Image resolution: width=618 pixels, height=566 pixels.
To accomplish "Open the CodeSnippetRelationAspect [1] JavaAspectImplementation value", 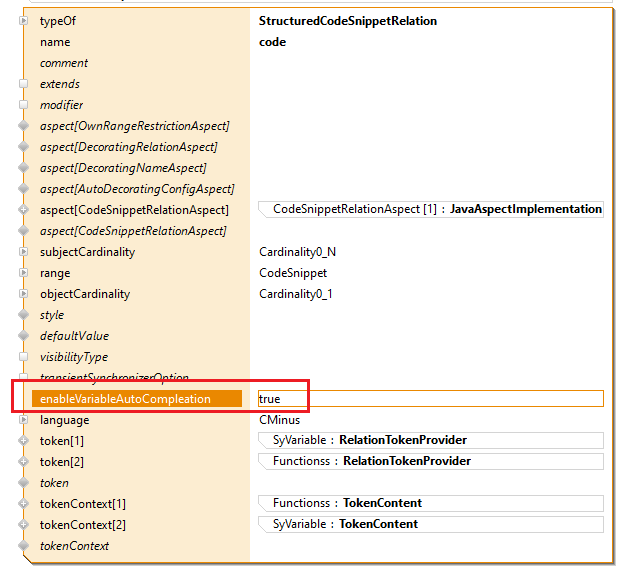I will [x=436, y=210].
